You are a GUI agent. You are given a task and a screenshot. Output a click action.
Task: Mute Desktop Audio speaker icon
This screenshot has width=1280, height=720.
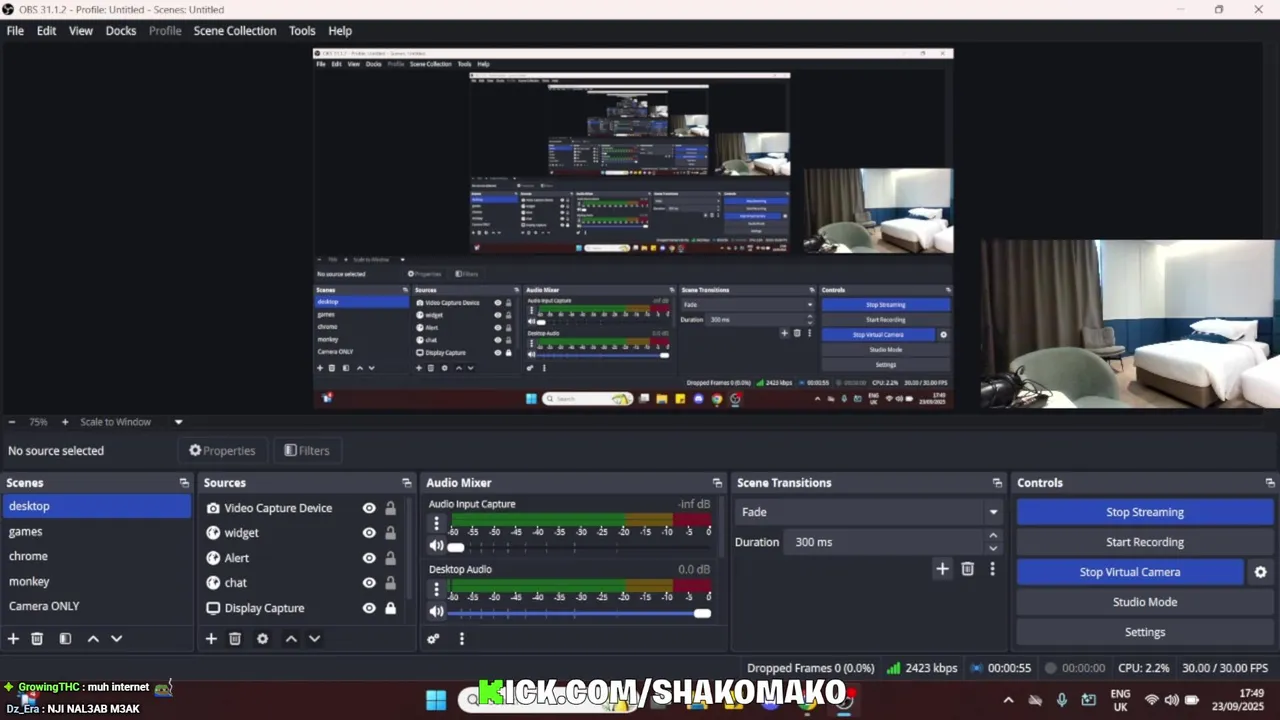pyautogui.click(x=436, y=611)
